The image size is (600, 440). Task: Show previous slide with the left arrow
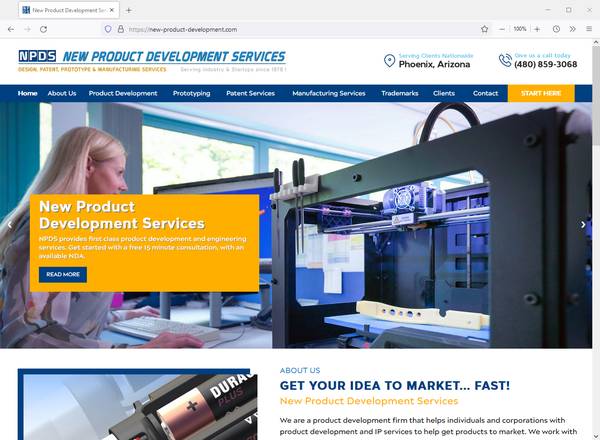9,225
